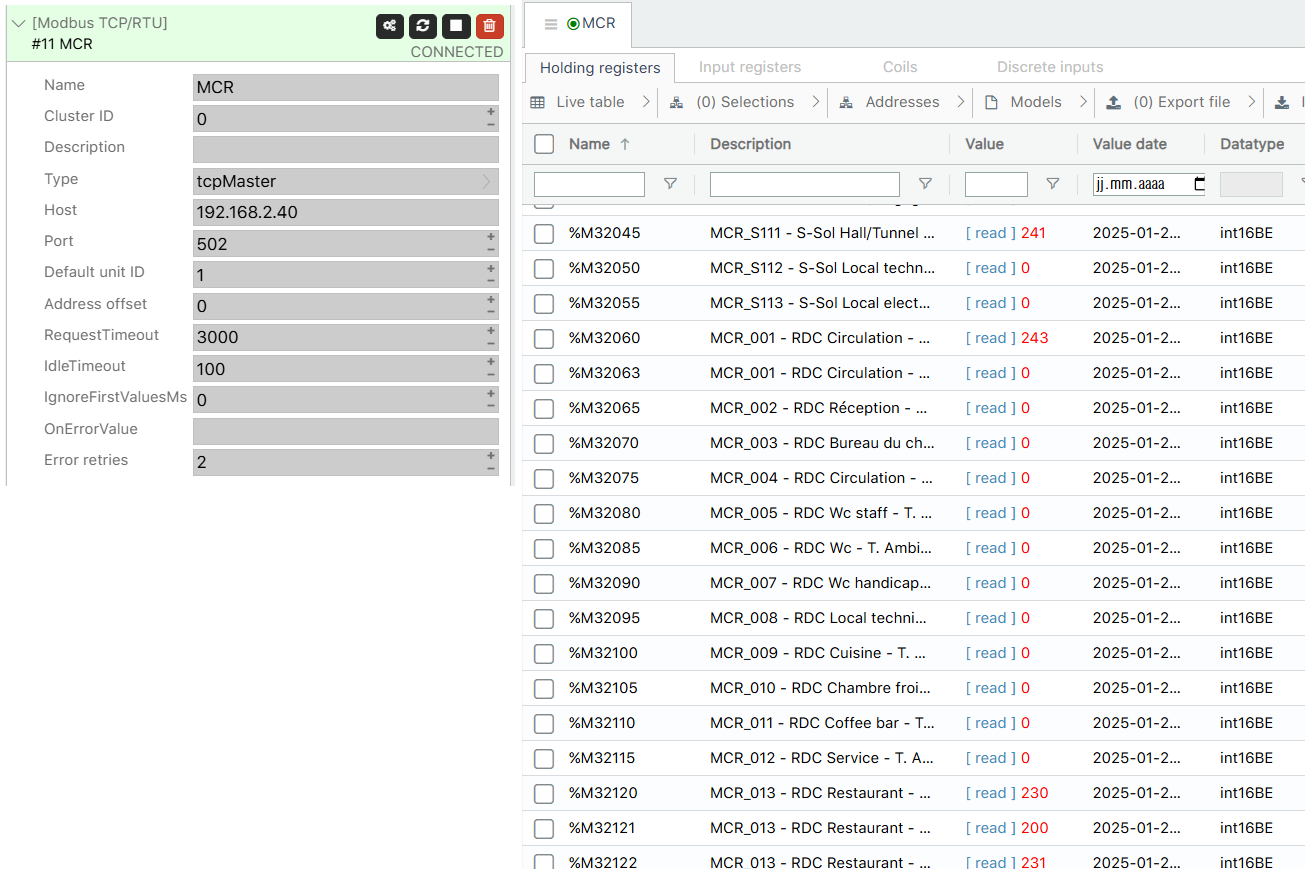
Task: Click the read link for %M32045
Action: (990, 233)
